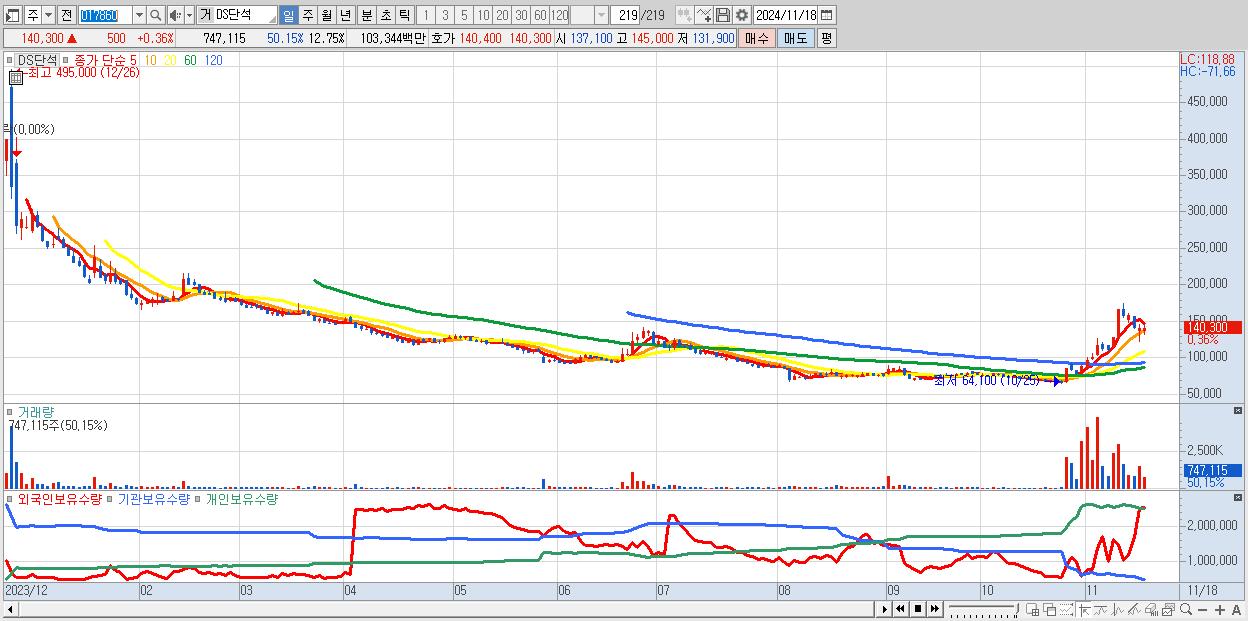Choose the 60 interval button

[x=540, y=15]
